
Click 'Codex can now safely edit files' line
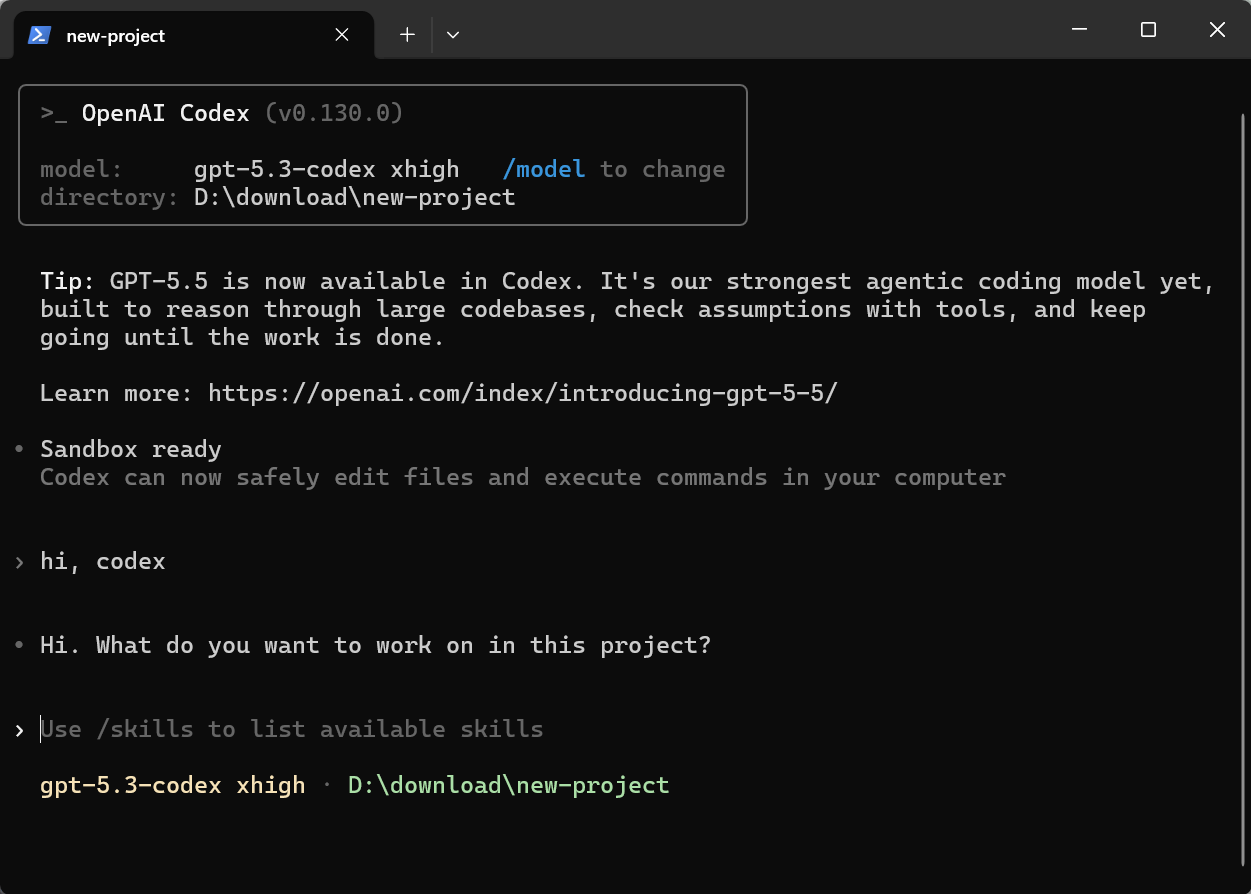pyautogui.click(x=523, y=477)
